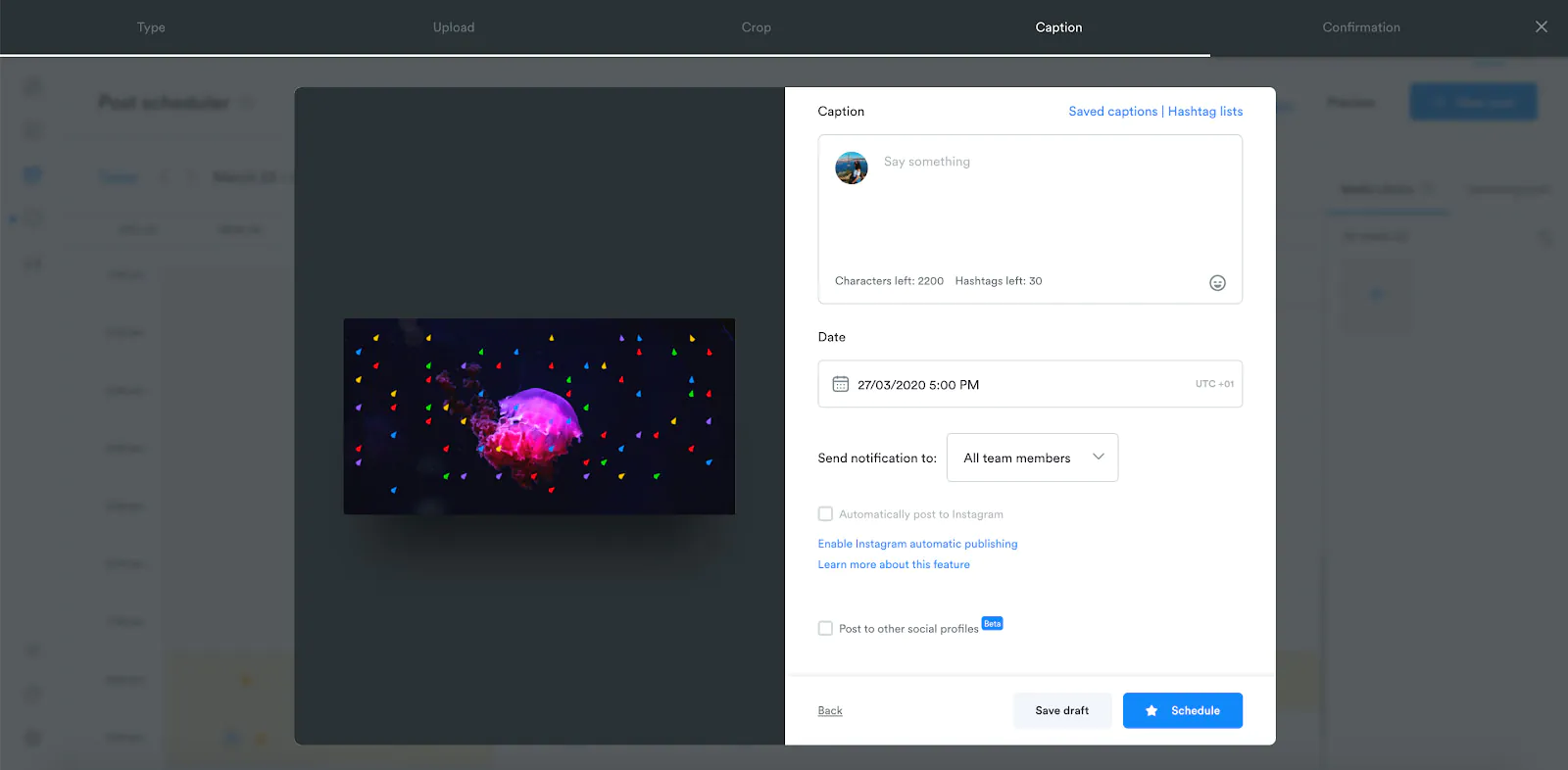The width and height of the screenshot is (1568, 770).
Task: Click the Hashtags left: 30 counter
Action: (x=999, y=281)
